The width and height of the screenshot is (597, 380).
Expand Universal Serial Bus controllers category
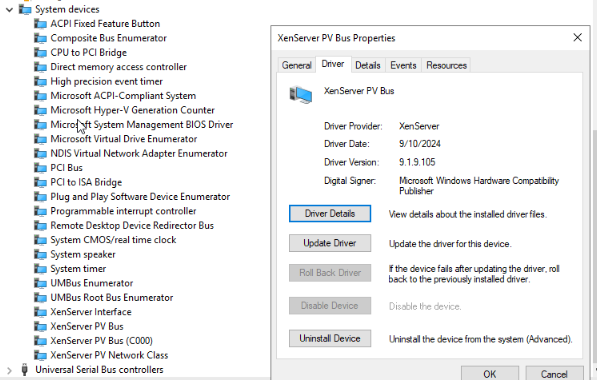[x=10, y=370]
